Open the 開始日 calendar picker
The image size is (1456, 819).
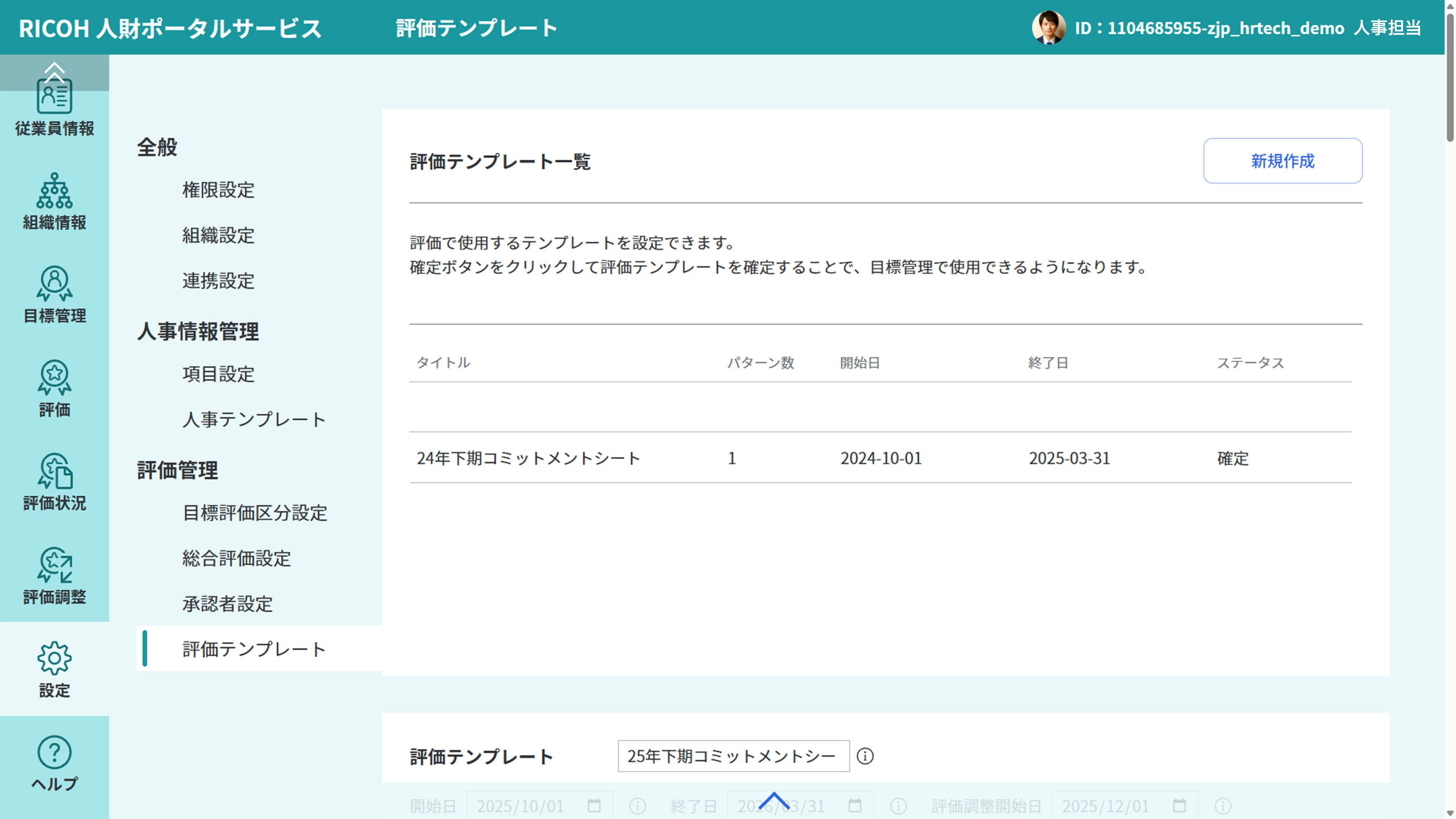pyautogui.click(x=593, y=805)
